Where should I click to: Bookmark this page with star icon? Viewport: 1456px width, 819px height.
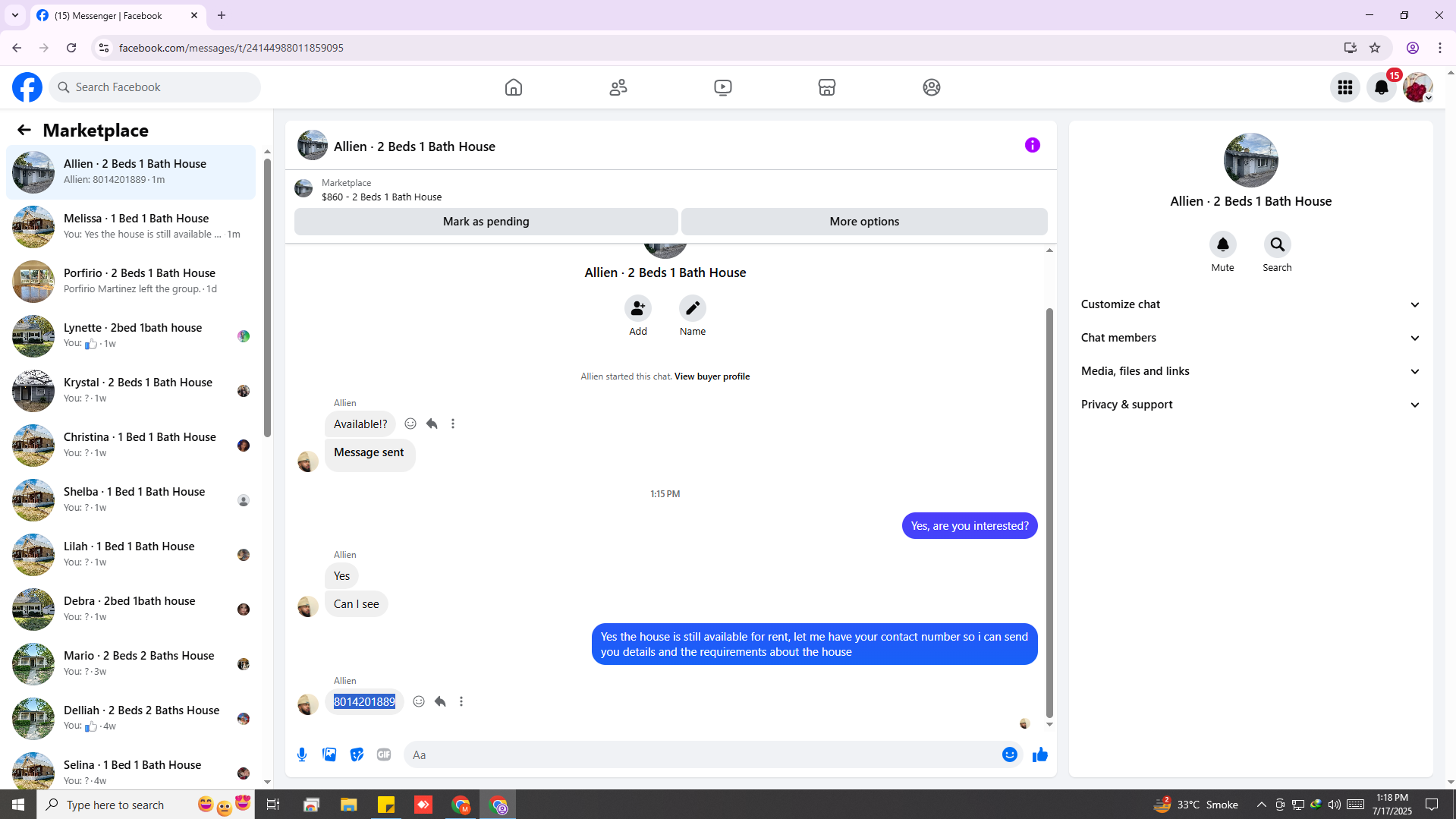(1375, 48)
